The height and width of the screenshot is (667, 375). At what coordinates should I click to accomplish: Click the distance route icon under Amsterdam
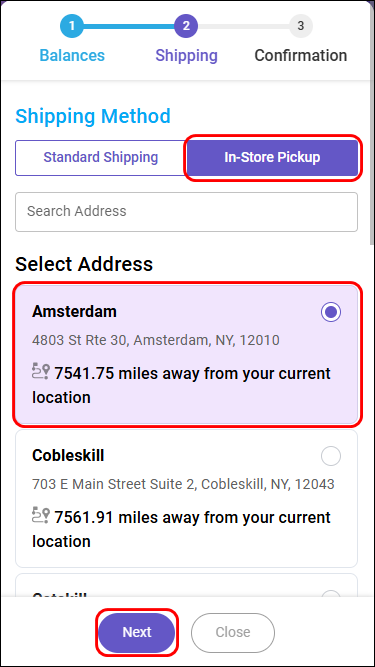41,371
